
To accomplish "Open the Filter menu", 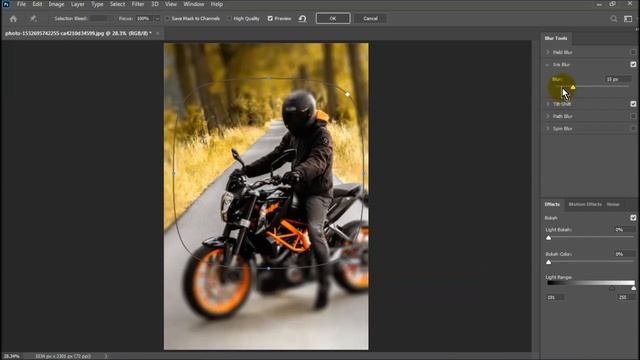I will point(138,4).
